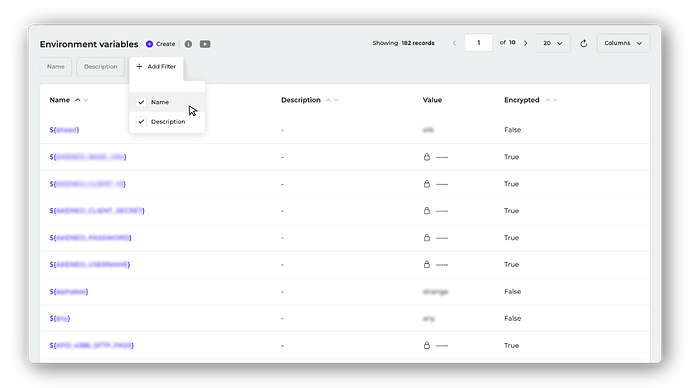Open the 20 per page dropdown

553,43
